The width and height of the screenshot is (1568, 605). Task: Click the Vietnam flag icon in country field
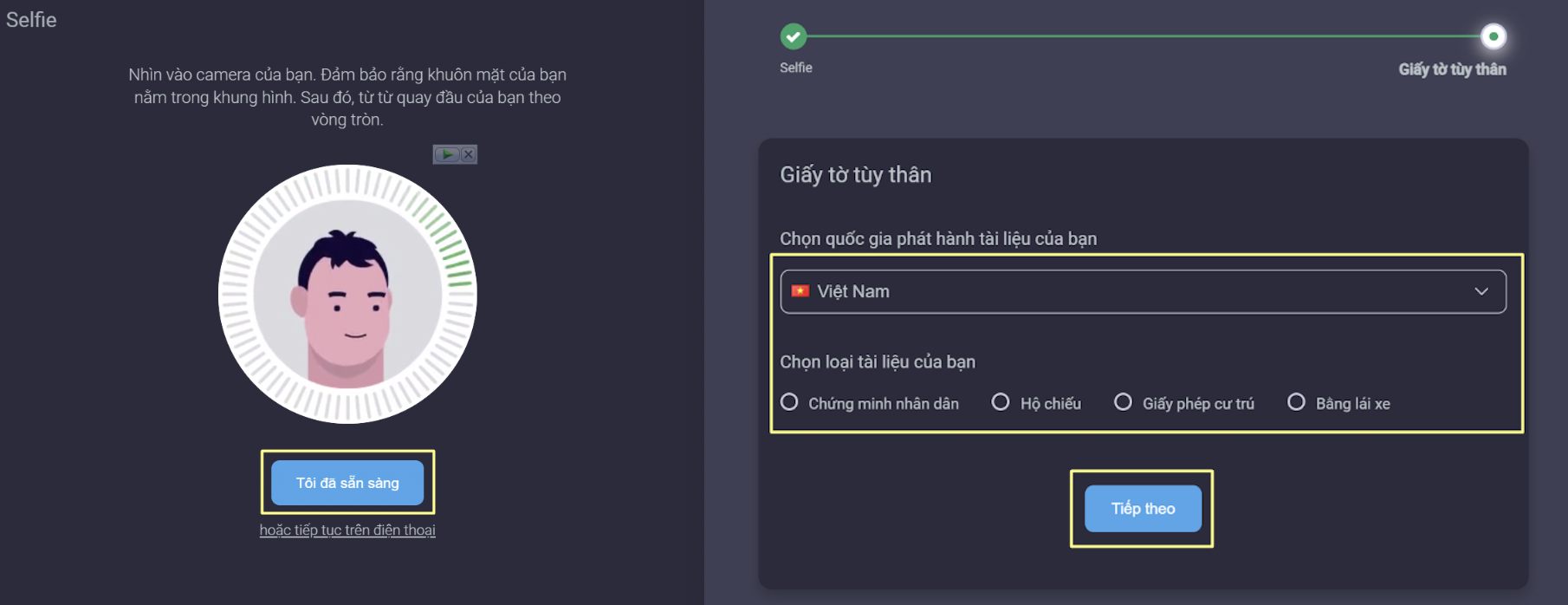(800, 291)
